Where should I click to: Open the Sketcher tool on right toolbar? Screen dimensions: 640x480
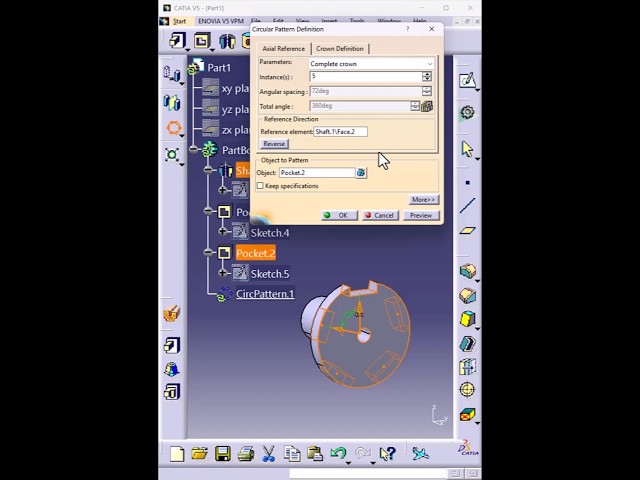point(467,80)
